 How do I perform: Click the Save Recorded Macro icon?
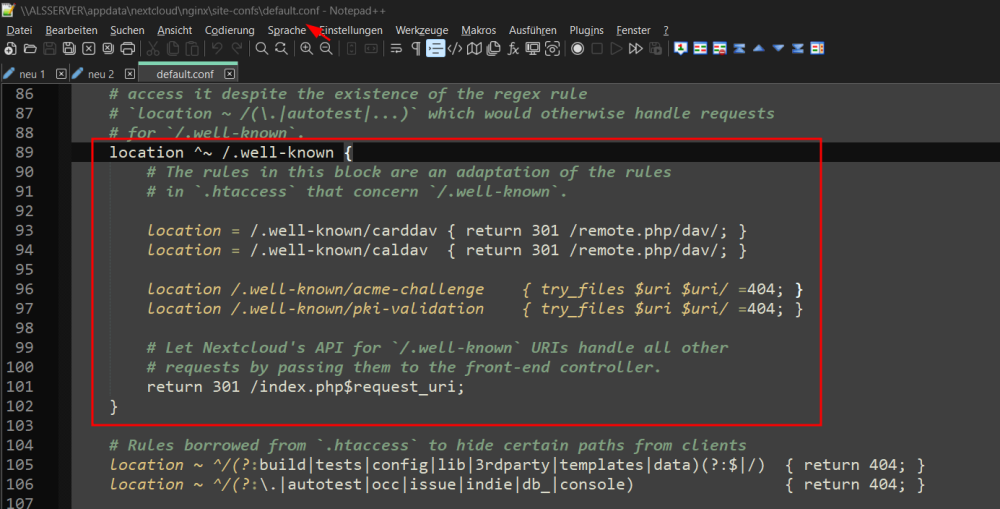(656, 48)
